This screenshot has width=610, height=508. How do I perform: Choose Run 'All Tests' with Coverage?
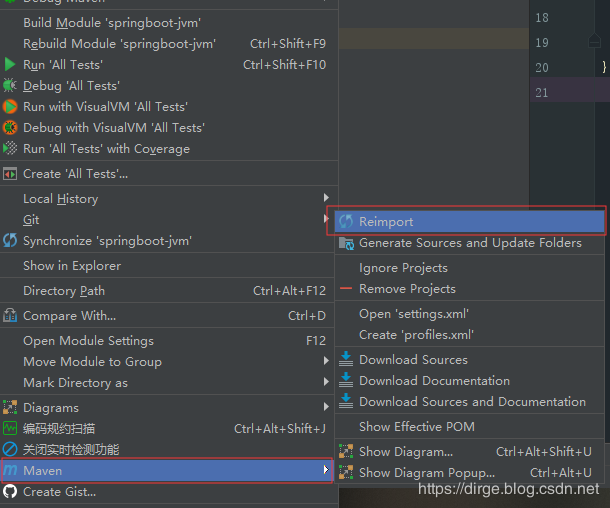pyautogui.click(x=169, y=149)
